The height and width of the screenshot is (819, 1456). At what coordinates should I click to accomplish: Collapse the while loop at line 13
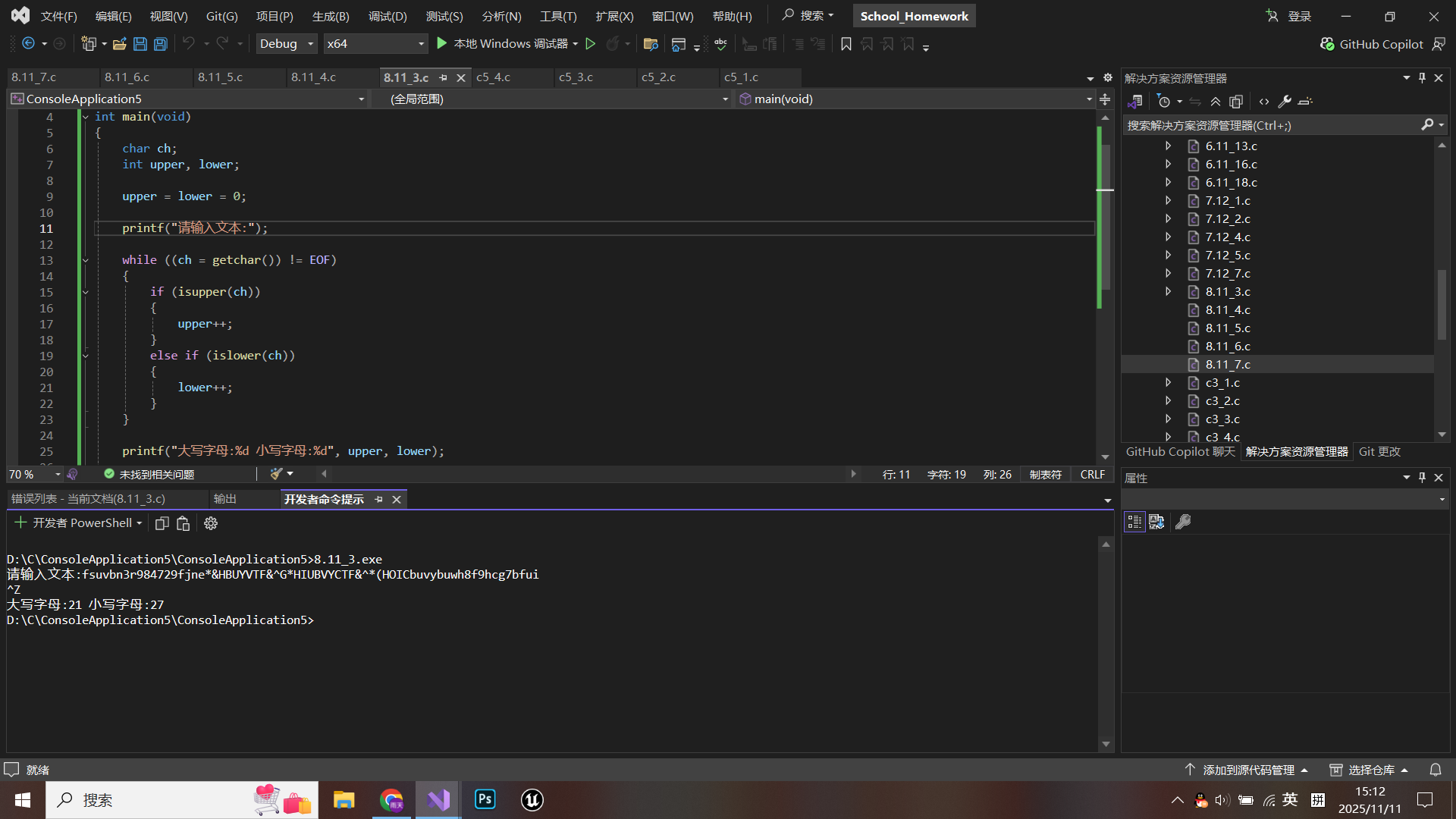pos(86,260)
